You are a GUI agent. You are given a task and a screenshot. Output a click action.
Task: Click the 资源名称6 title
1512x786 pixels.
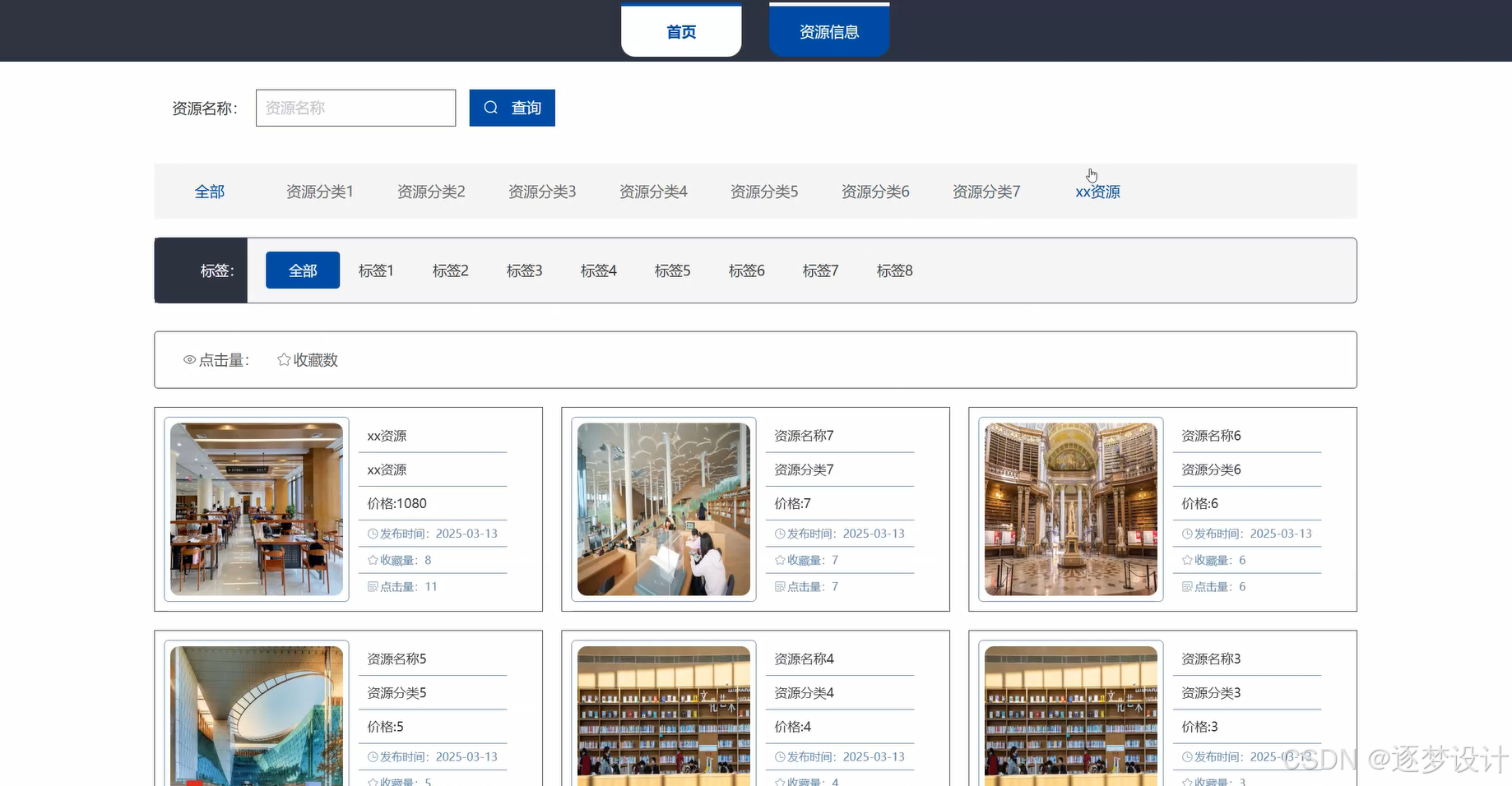(1211, 436)
